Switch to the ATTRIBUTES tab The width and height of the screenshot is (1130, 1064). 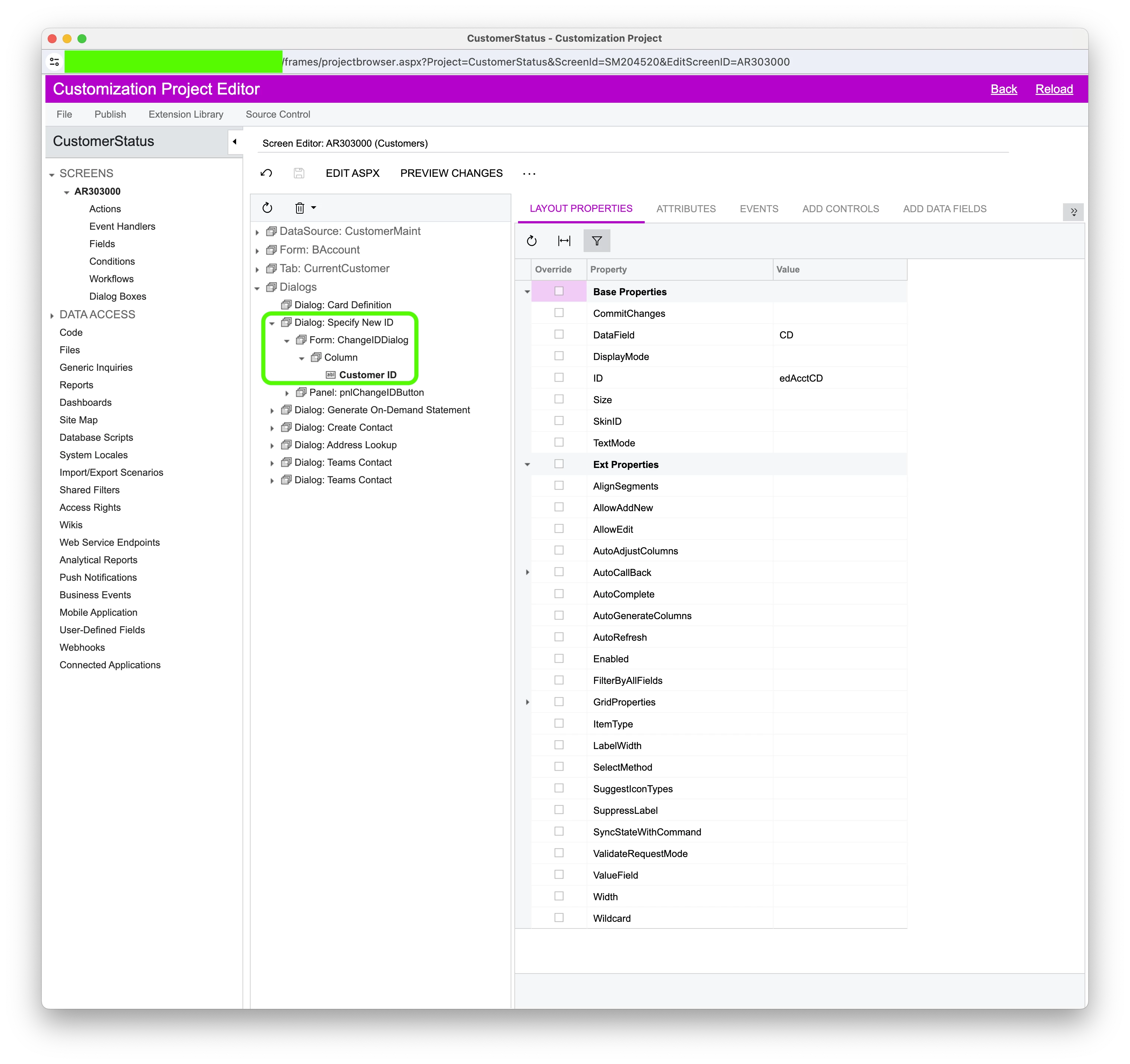[x=686, y=208]
